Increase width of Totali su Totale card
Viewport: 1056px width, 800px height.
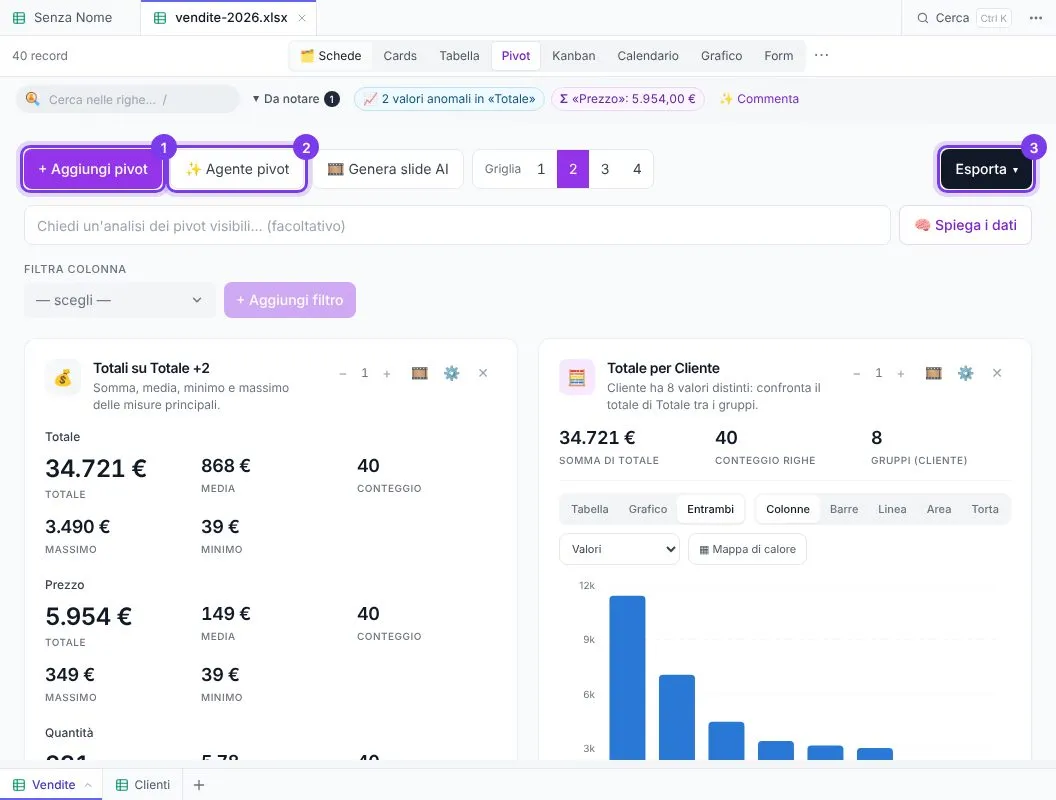[x=387, y=374]
